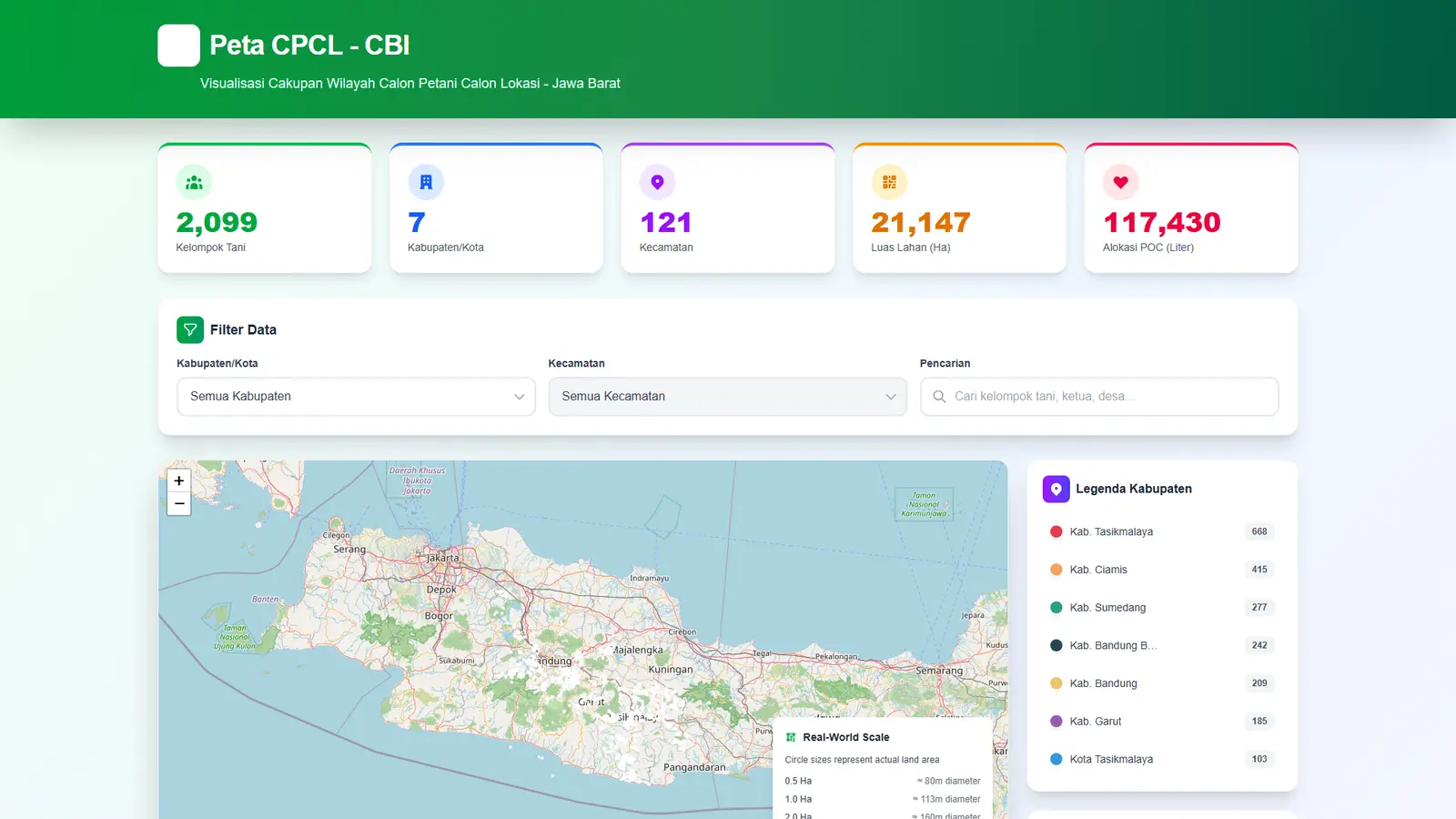The image size is (1456, 819).
Task: Click the Peta CPCL - CBI title
Action: (x=309, y=45)
